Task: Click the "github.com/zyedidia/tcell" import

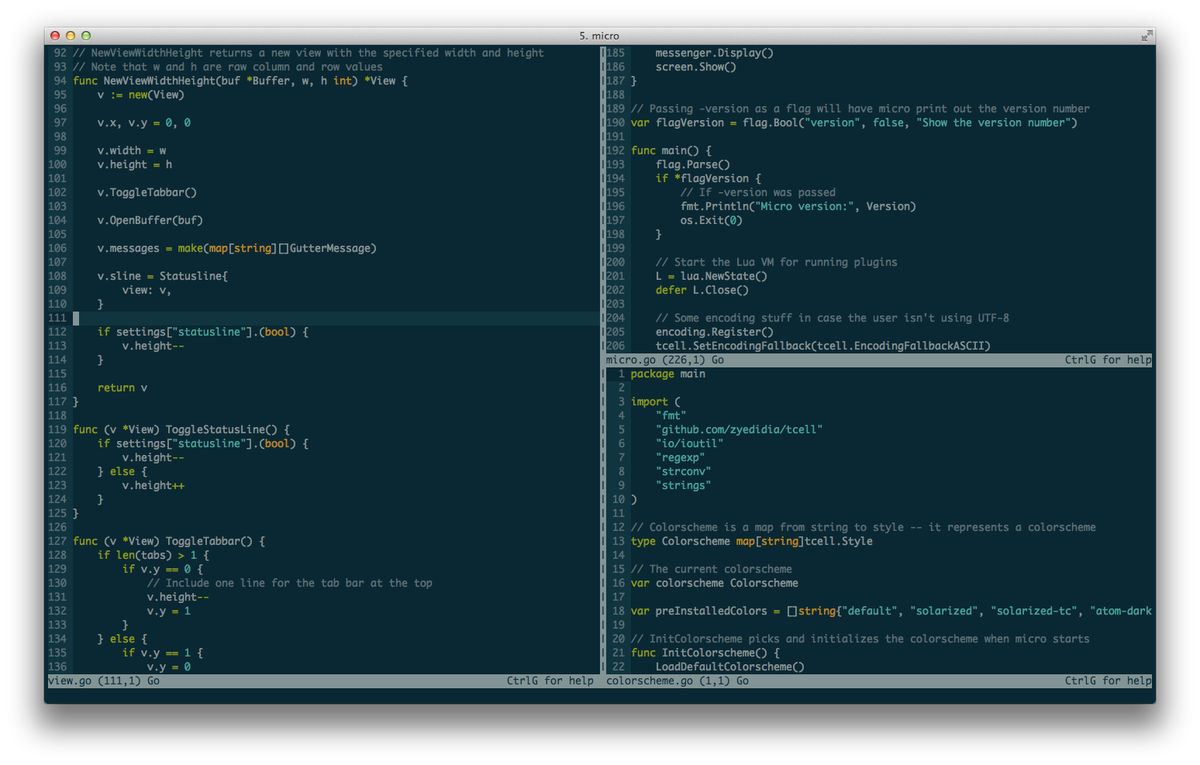Action: pyautogui.click(x=739, y=430)
